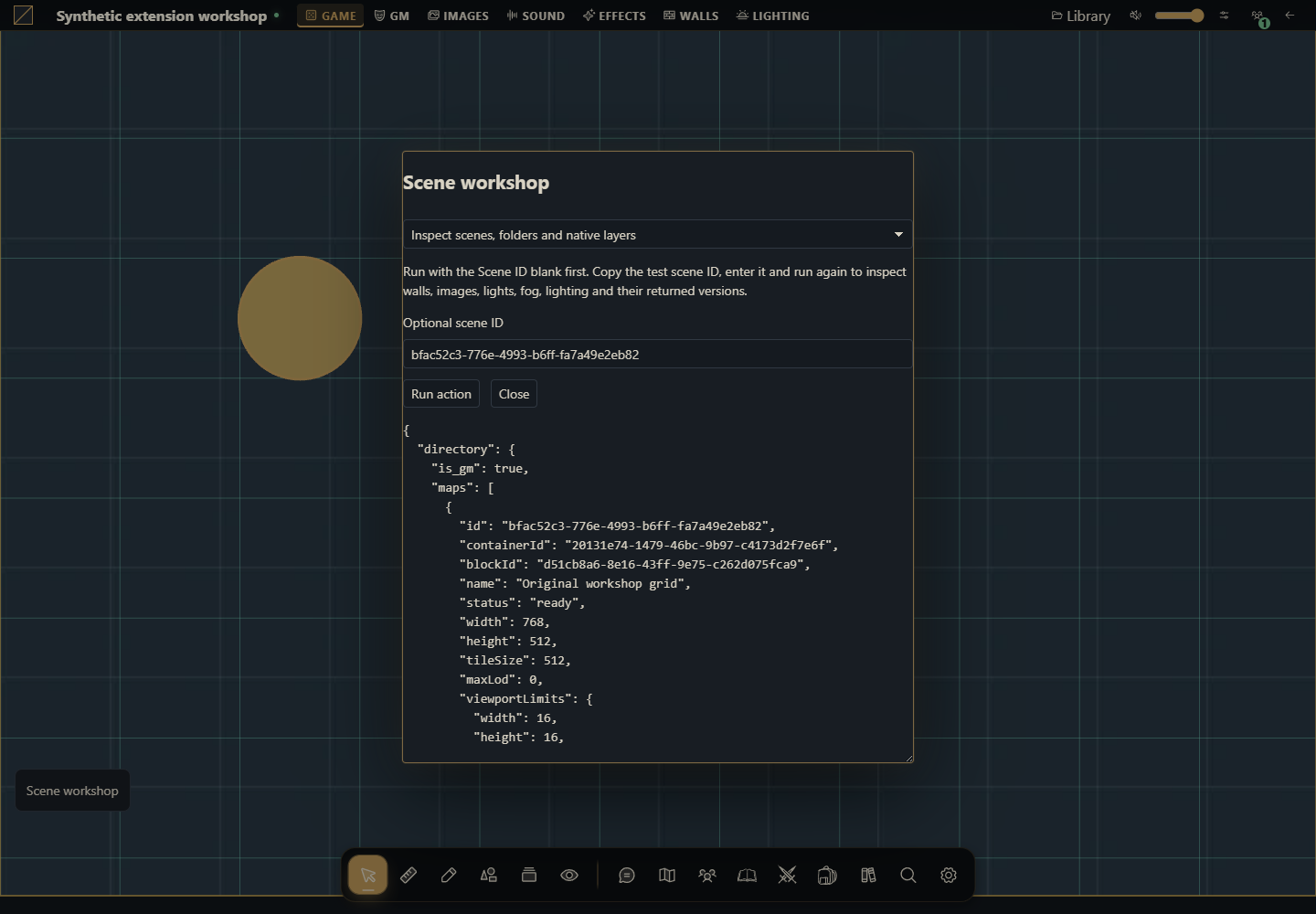Open the Library folder
The image size is (1316, 914).
click(1081, 16)
